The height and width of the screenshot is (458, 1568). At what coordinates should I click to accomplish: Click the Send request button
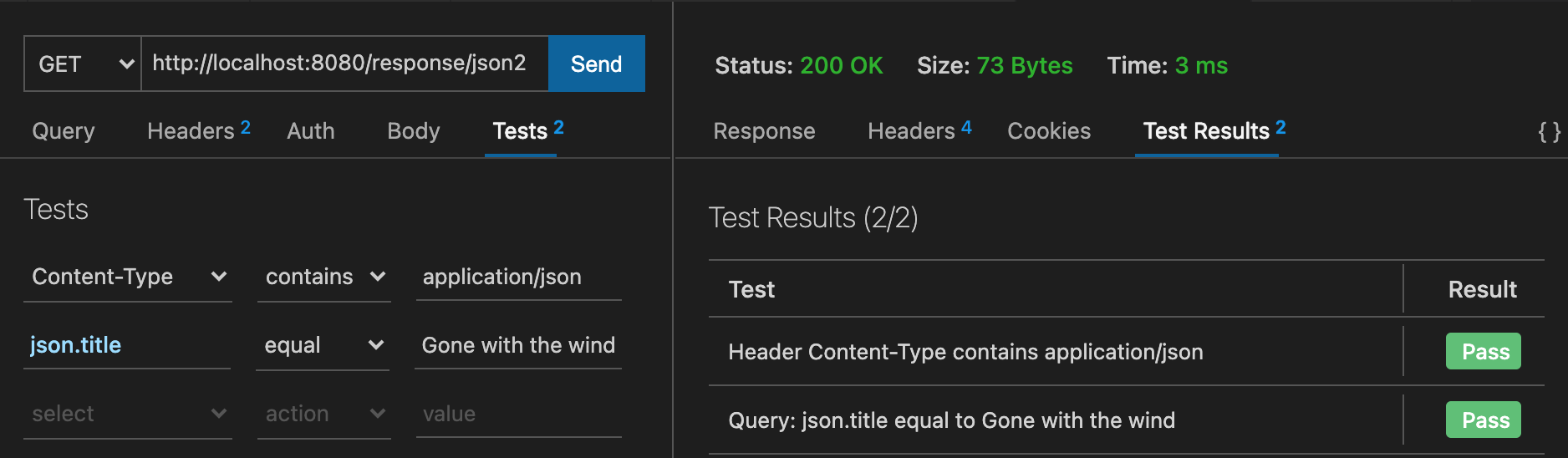click(596, 64)
